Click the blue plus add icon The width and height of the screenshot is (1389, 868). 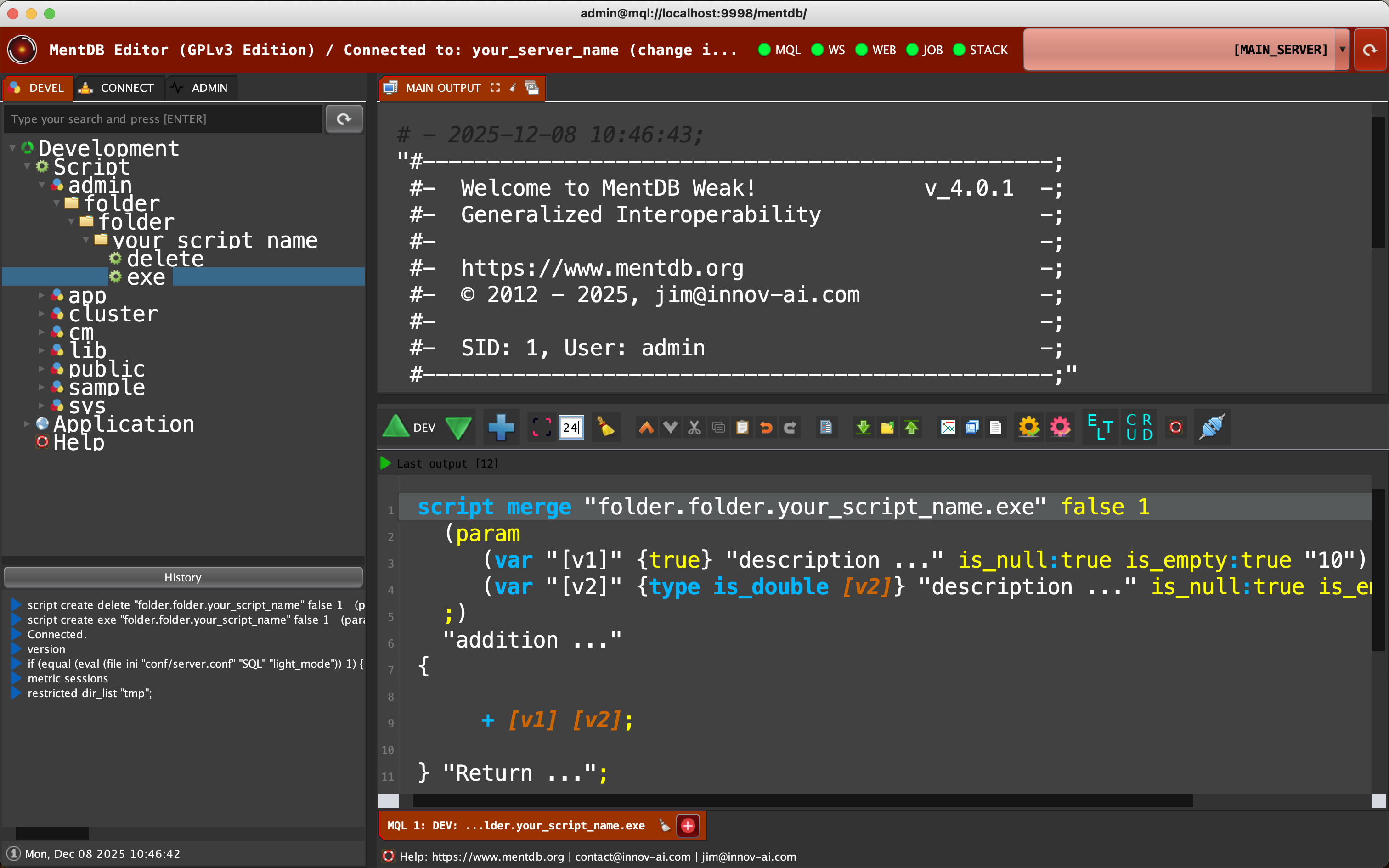point(501,428)
